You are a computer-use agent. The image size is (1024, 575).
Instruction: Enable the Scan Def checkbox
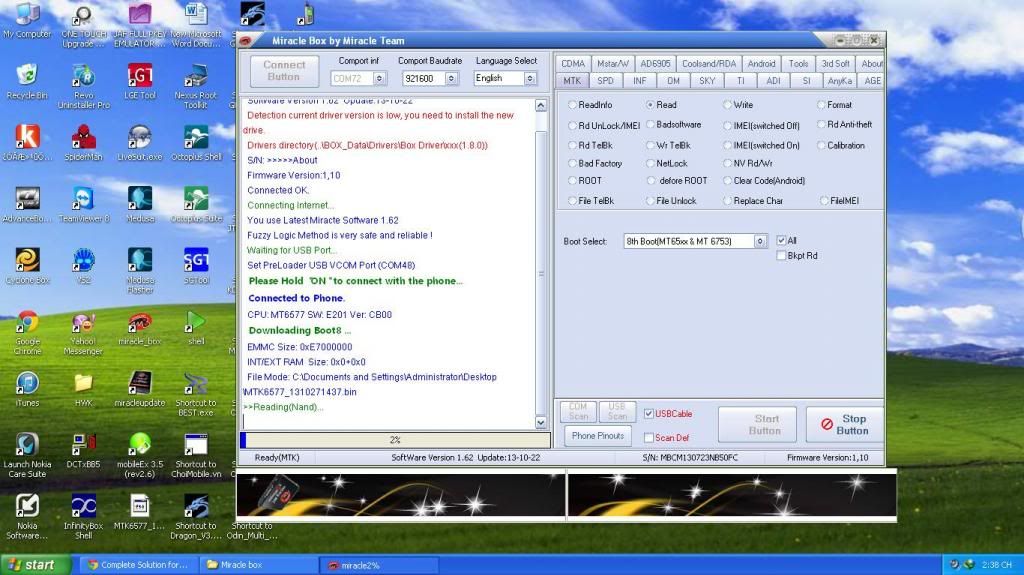(x=648, y=438)
